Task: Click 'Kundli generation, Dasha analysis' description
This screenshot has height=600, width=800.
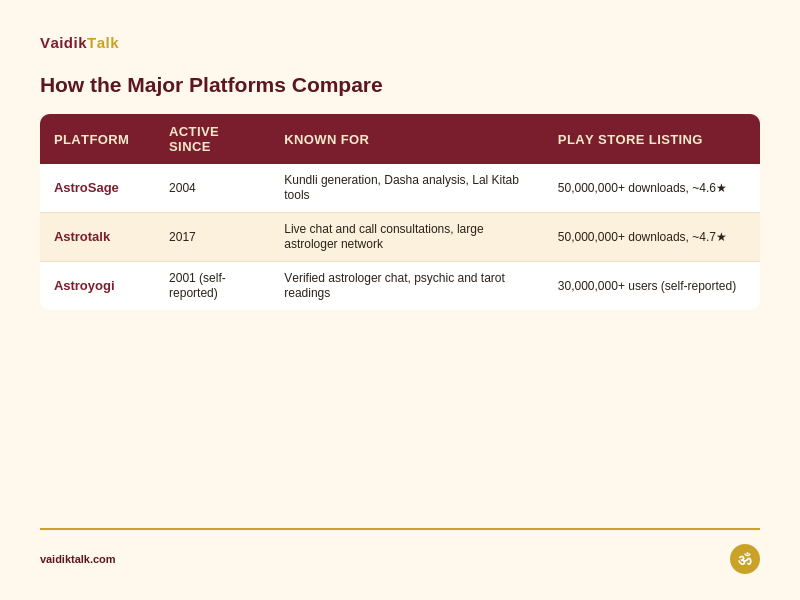Action: click(401, 187)
